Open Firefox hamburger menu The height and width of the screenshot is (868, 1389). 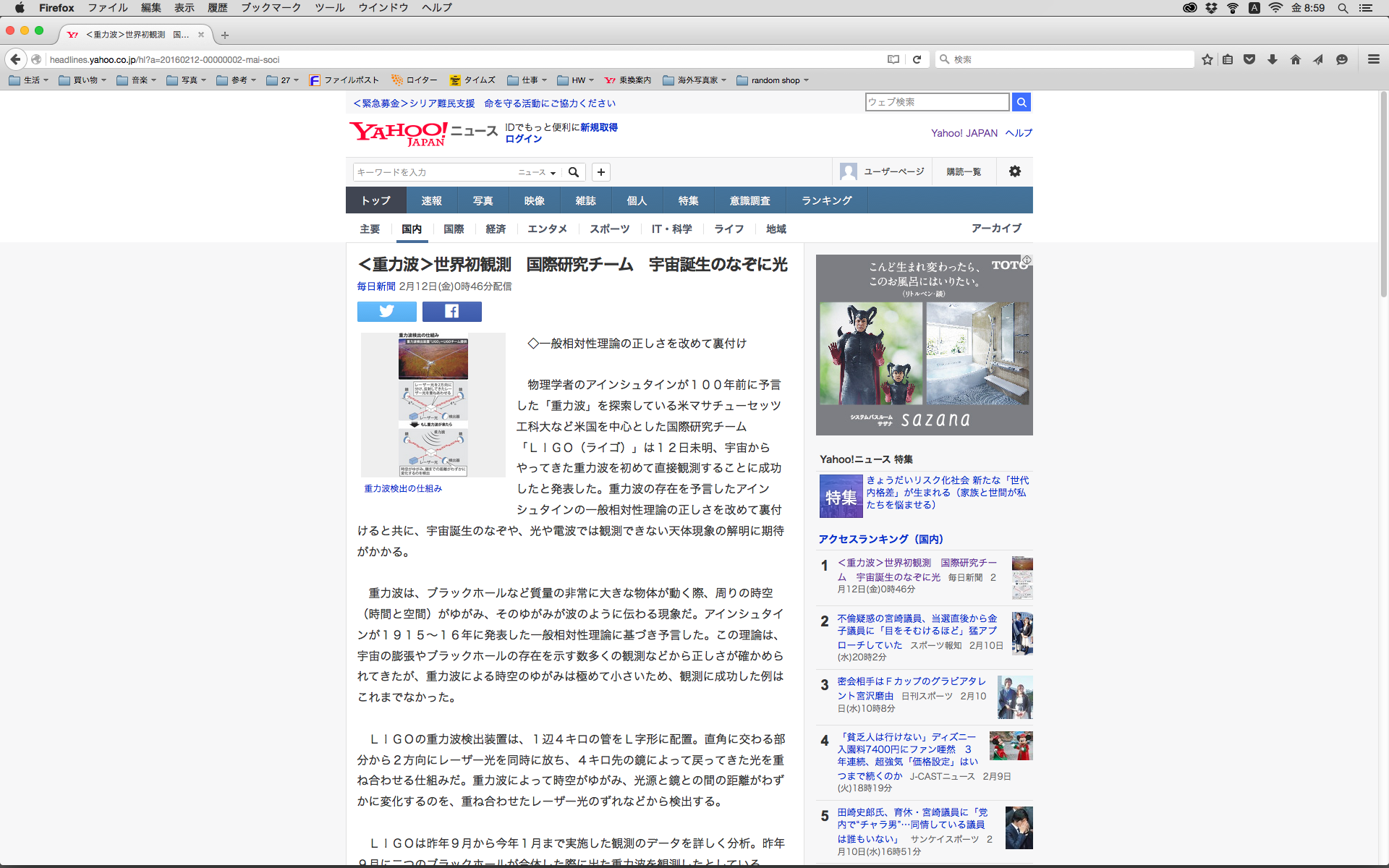click(1373, 59)
